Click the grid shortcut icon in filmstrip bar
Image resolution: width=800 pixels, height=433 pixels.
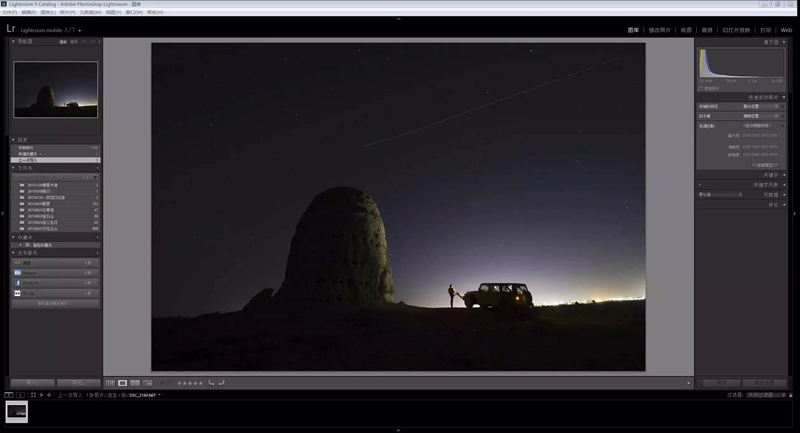point(33,395)
